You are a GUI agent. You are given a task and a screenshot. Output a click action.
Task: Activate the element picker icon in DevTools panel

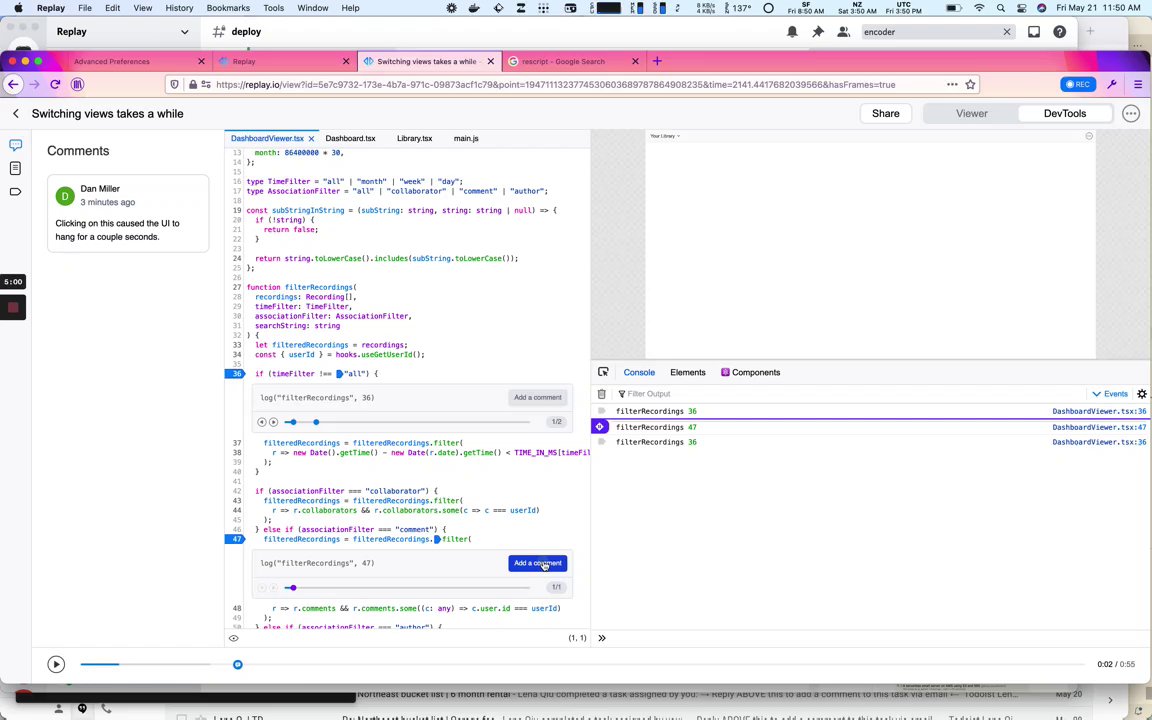pyautogui.click(x=603, y=372)
